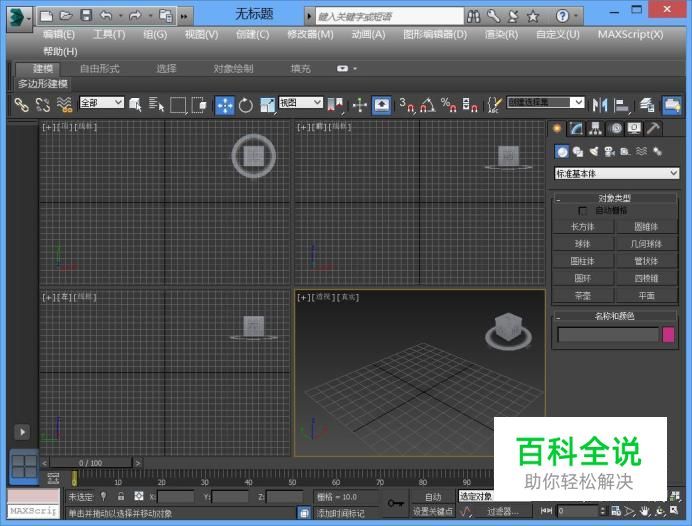Click the 长方体 button

pos(582,227)
